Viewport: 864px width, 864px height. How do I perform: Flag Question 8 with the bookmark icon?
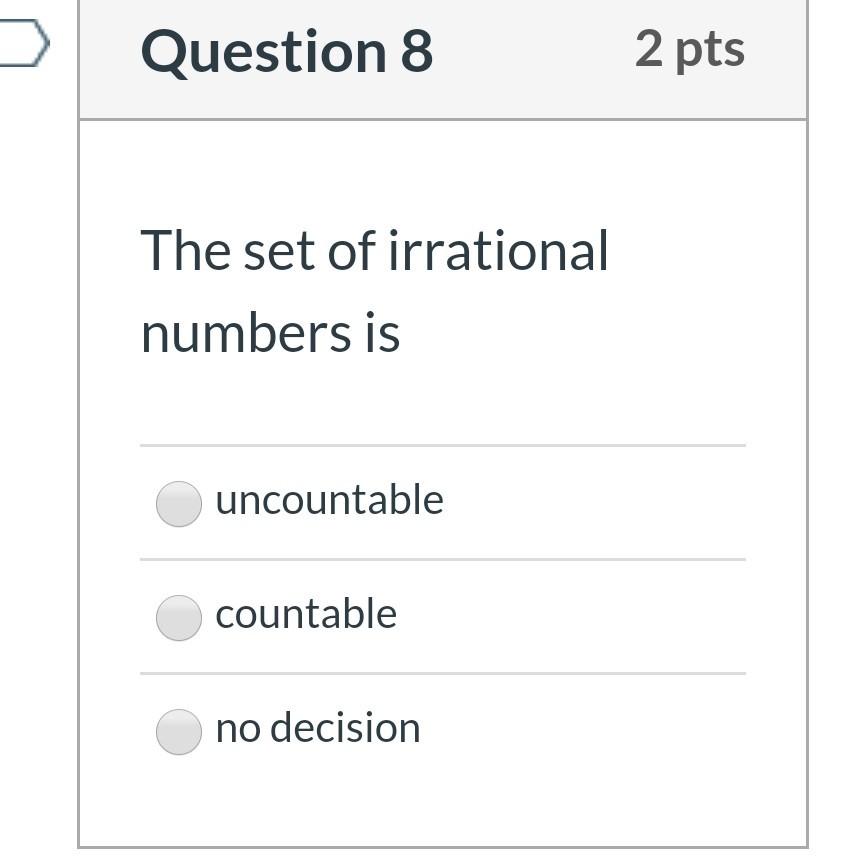click(x=24, y=43)
